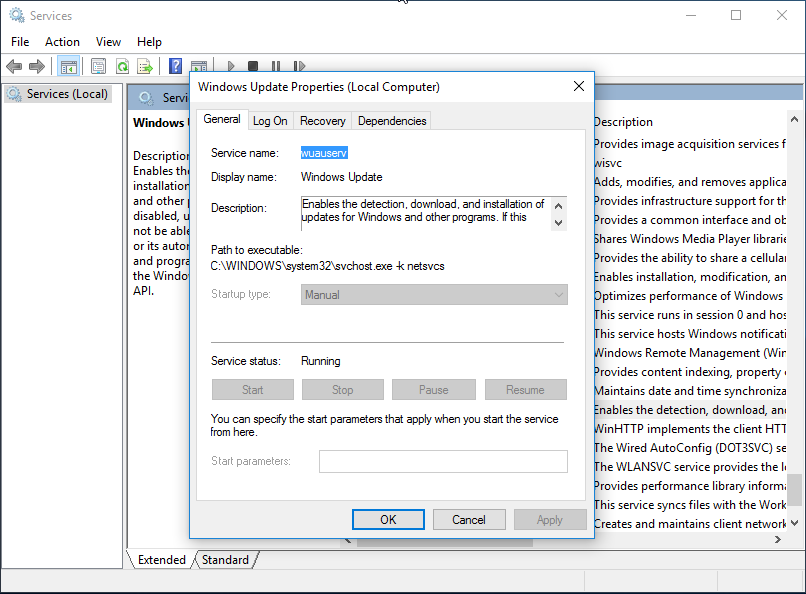The height and width of the screenshot is (594, 806).
Task: Click the Pause service button
Action: pyautogui.click(x=433, y=390)
